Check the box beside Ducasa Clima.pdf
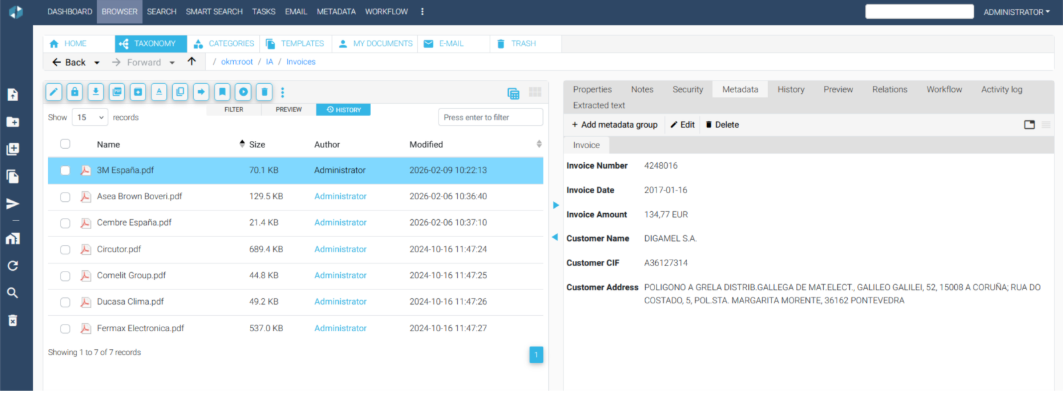 tap(65, 301)
